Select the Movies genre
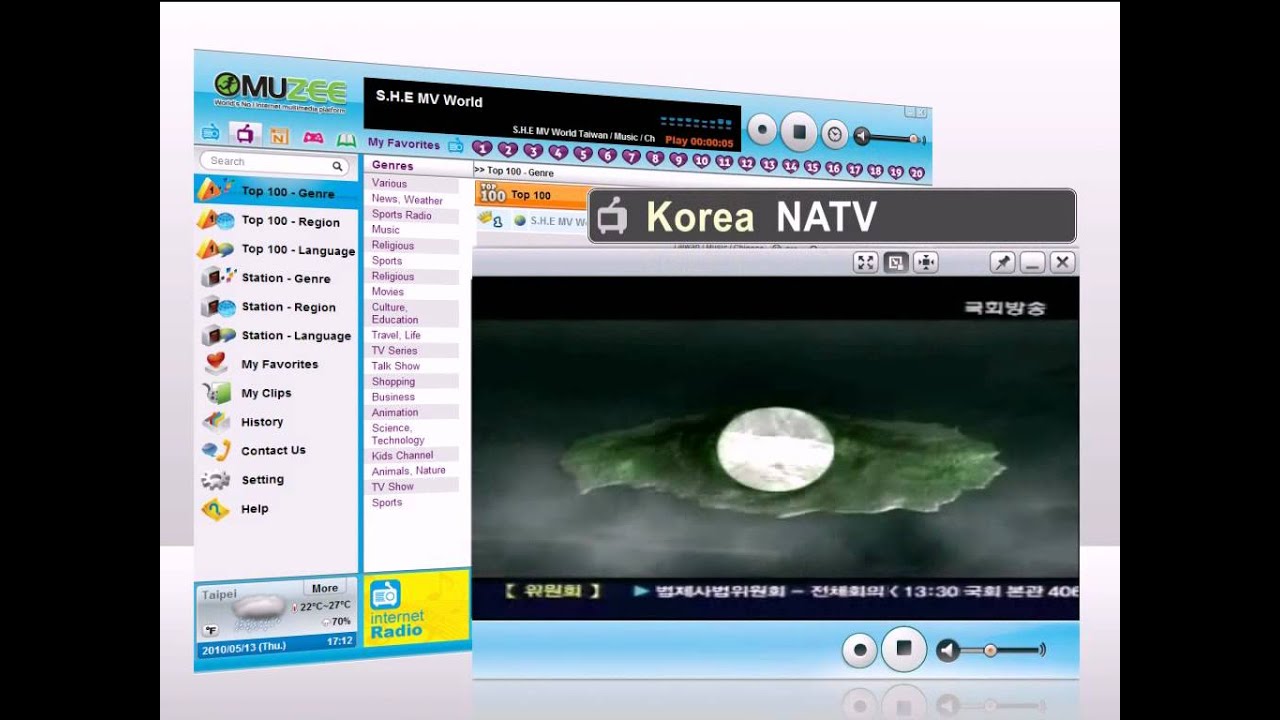 pos(388,292)
